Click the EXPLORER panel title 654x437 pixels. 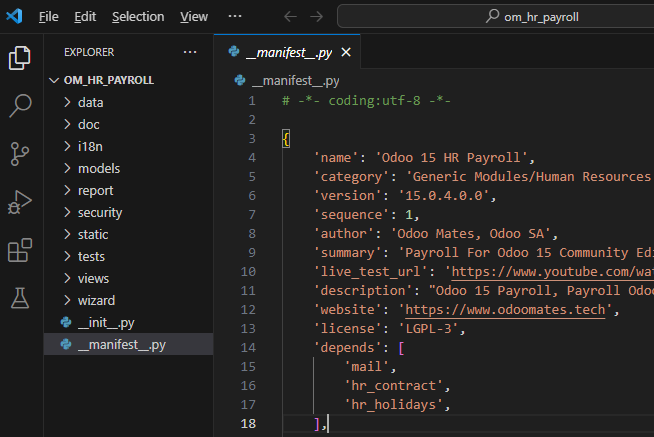tap(89, 52)
